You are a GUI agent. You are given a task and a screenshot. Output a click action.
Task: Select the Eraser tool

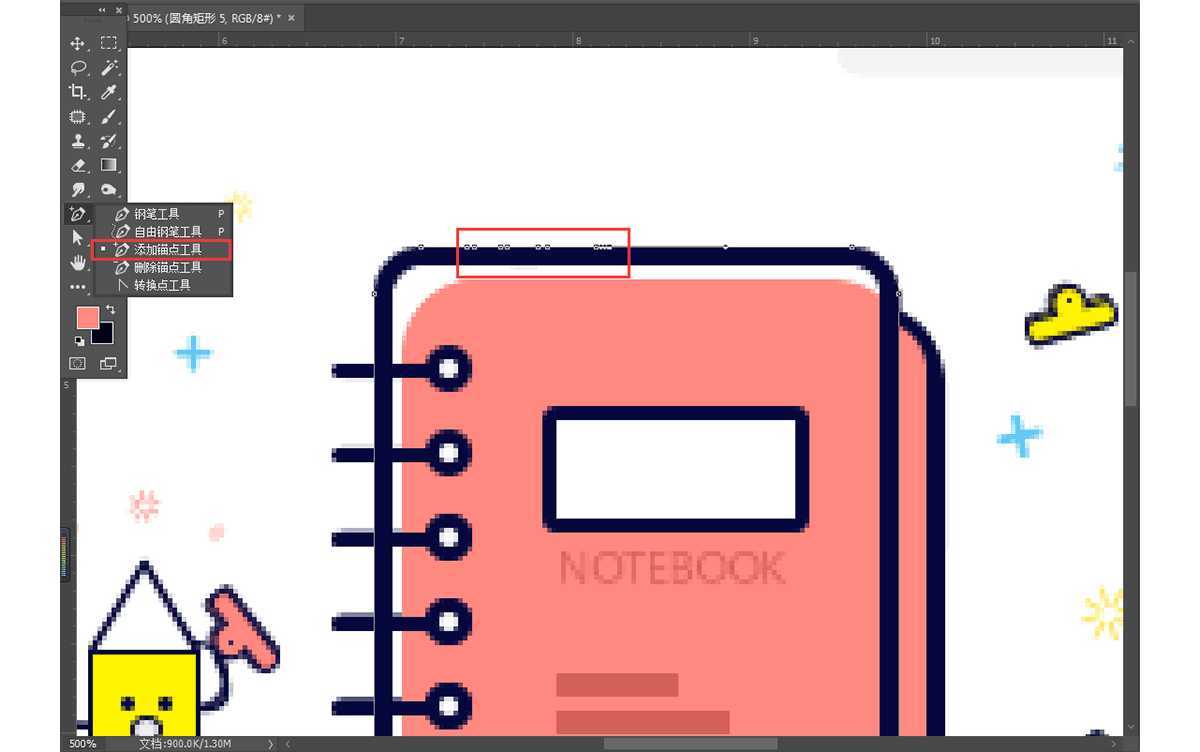tap(78, 165)
